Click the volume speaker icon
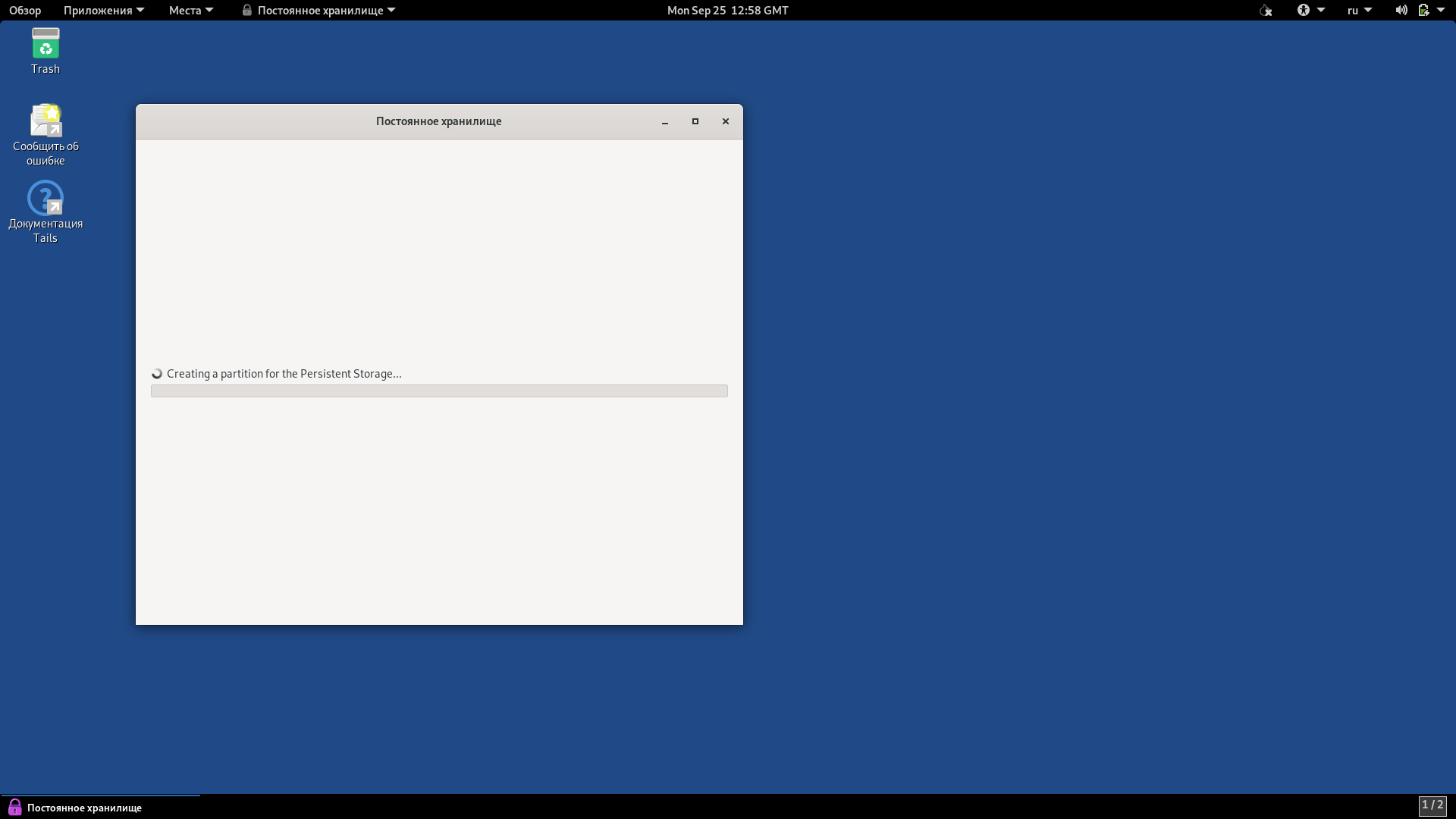 (x=1401, y=11)
